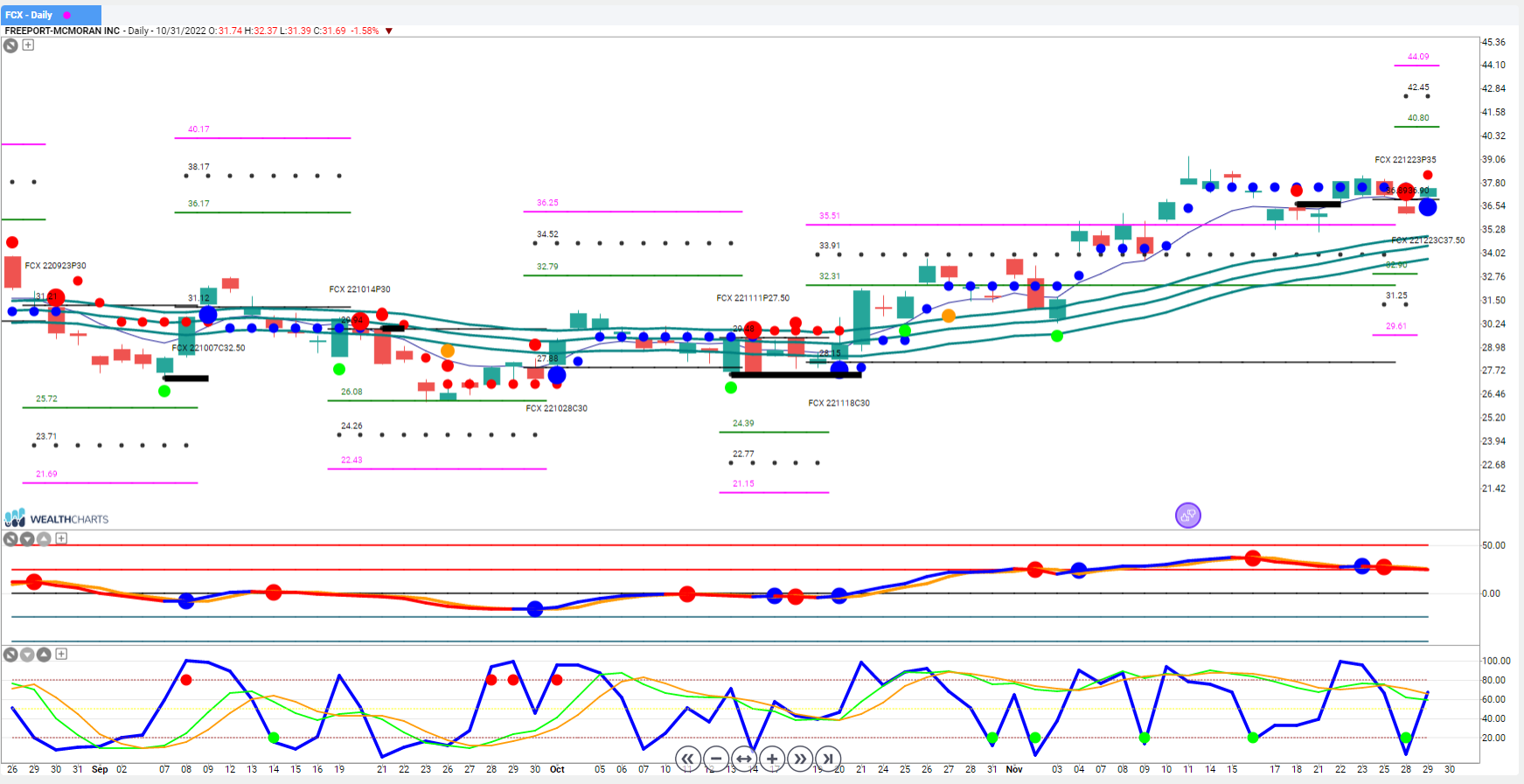This screenshot has height=784, width=1524.
Task: Click the 40.17 magenta level label
Action: pyautogui.click(x=198, y=129)
